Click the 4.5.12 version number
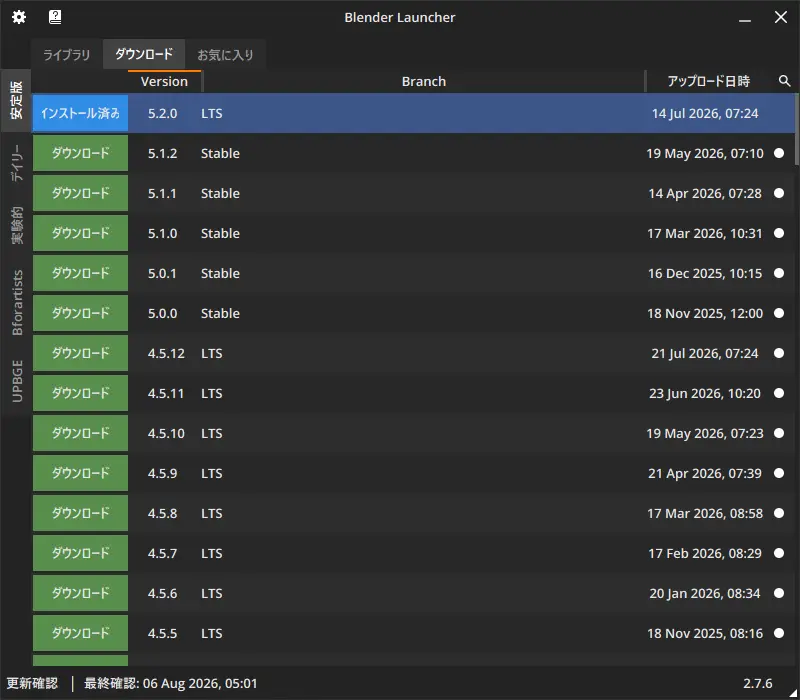Viewport: 800px width, 700px height. tap(166, 353)
